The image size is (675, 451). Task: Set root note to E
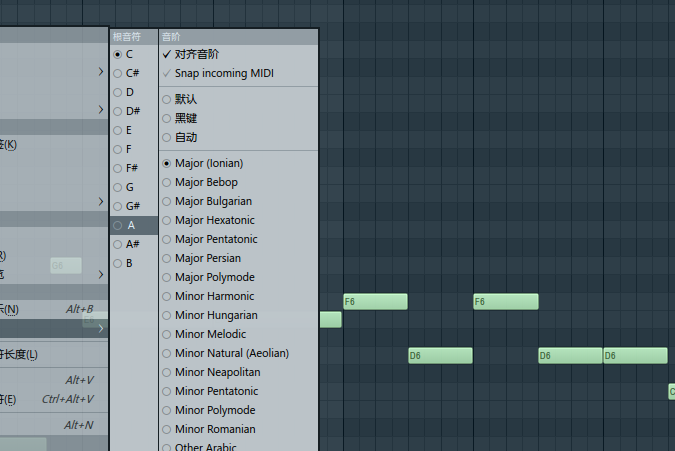pos(134,130)
